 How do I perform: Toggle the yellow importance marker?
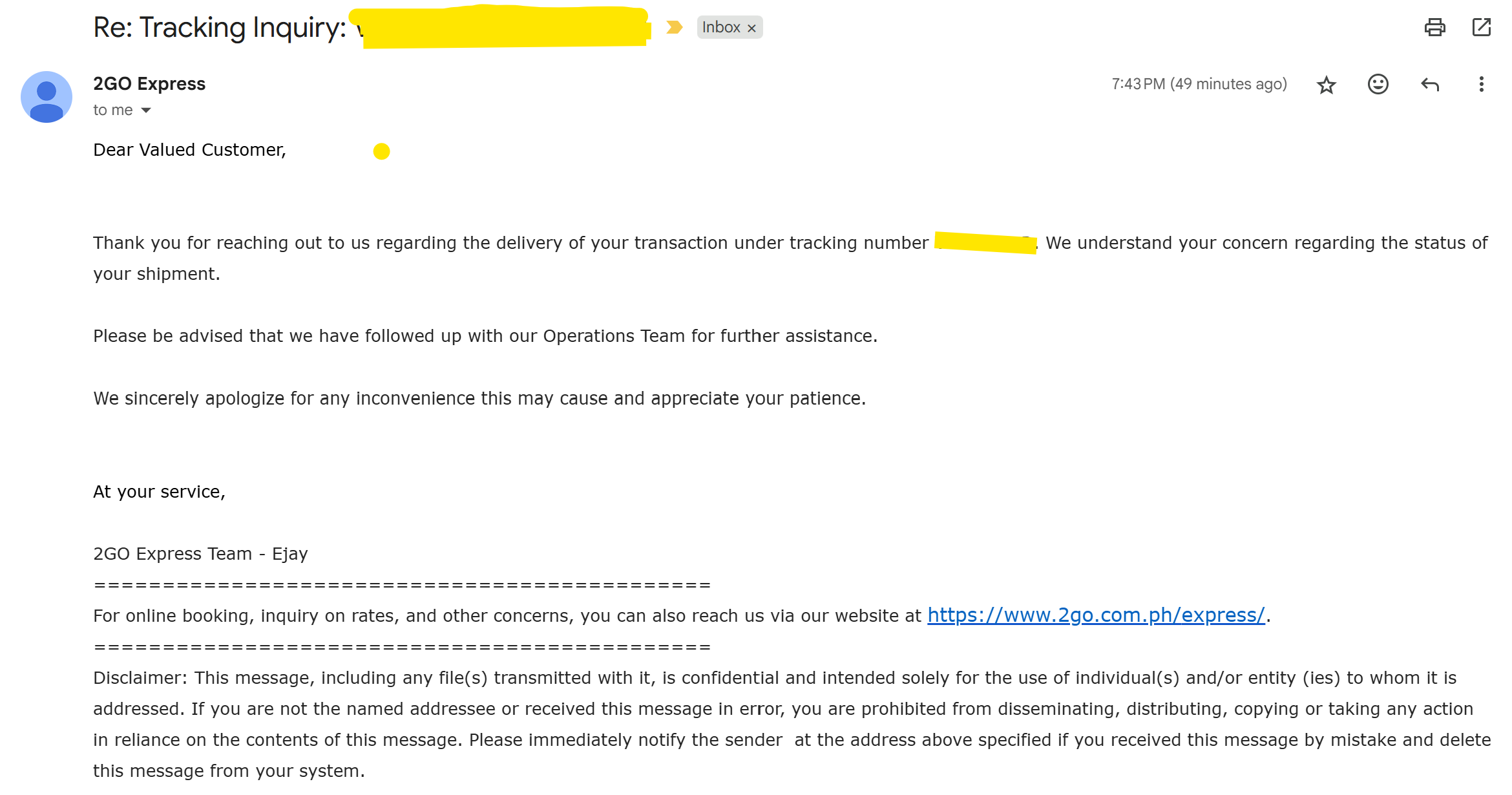click(x=674, y=27)
